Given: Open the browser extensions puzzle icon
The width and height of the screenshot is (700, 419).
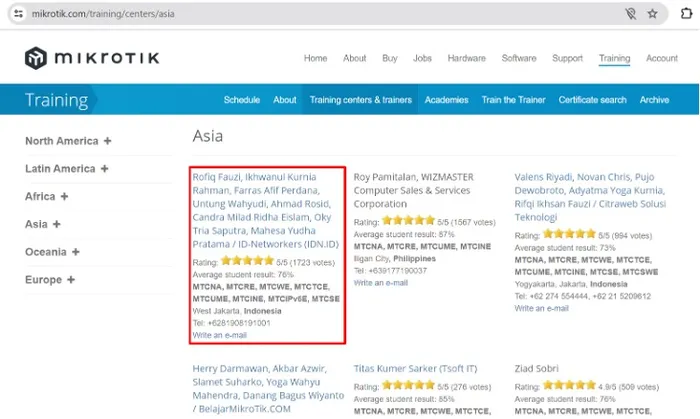Looking at the screenshot, I should point(686,14).
